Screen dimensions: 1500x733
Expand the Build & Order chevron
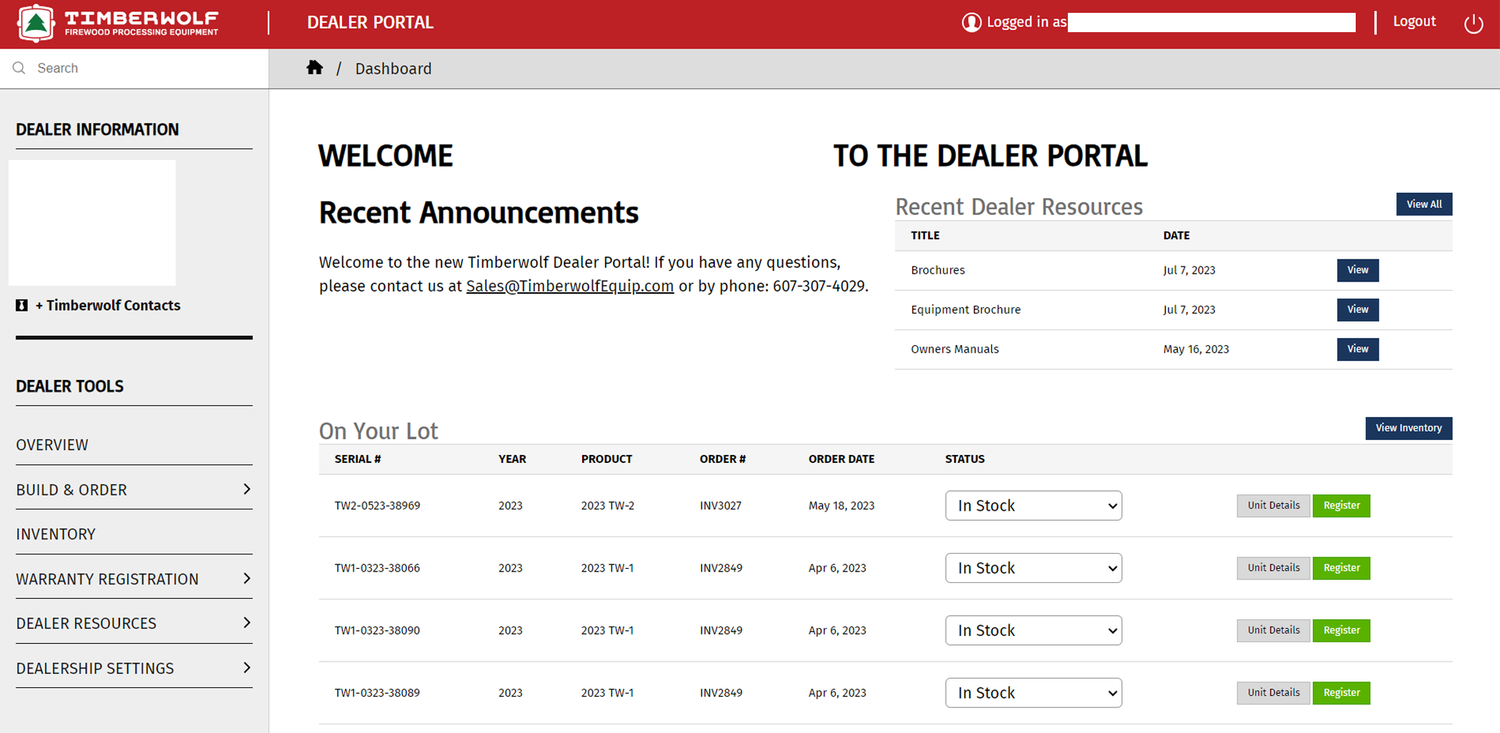247,489
